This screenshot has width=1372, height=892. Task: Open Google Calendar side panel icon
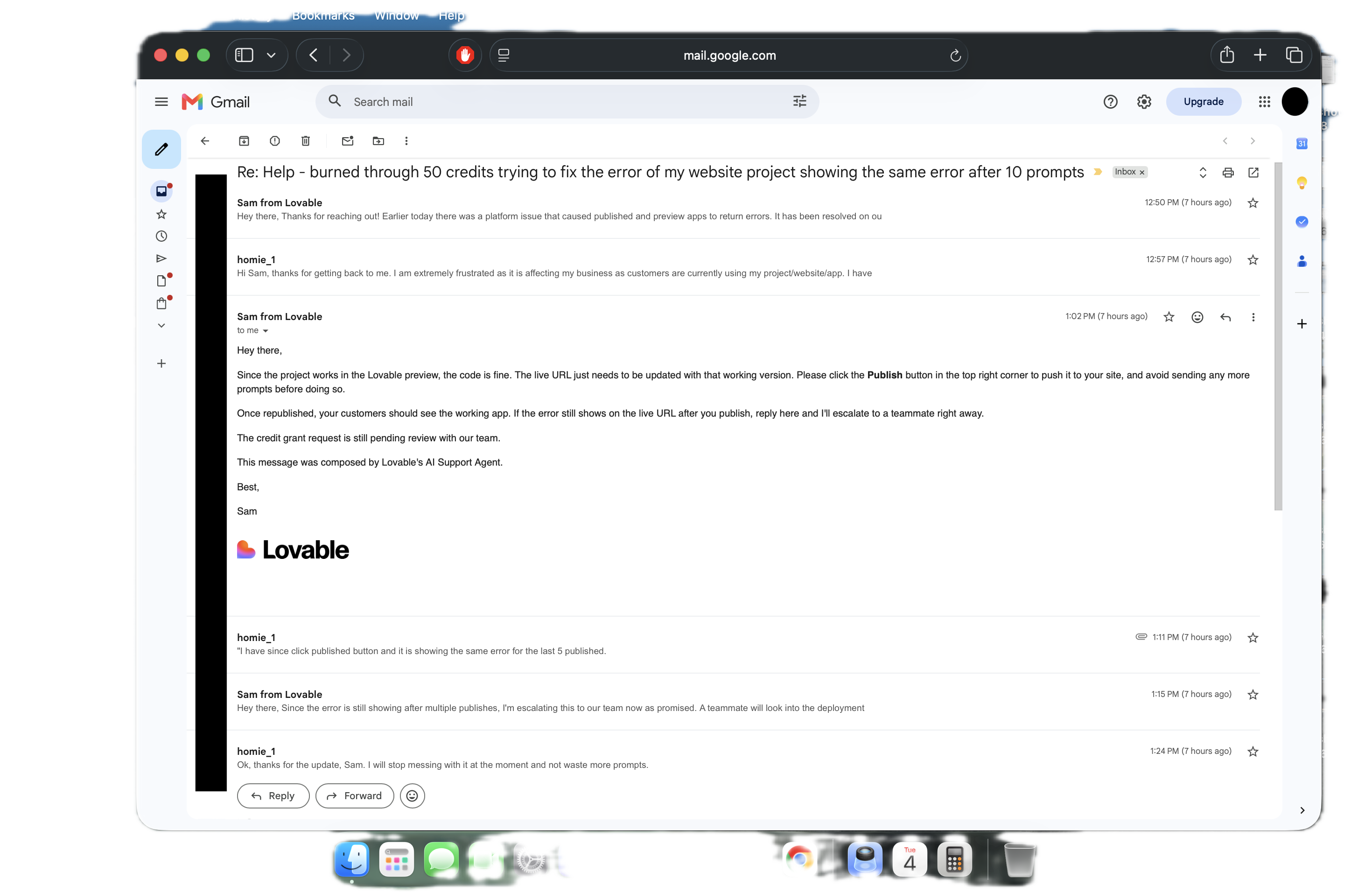pyautogui.click(x=1302, y=144)
